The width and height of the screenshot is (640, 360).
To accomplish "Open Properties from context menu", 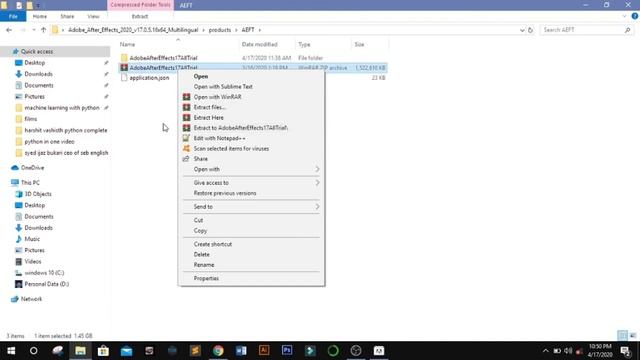I will (251, 278).
